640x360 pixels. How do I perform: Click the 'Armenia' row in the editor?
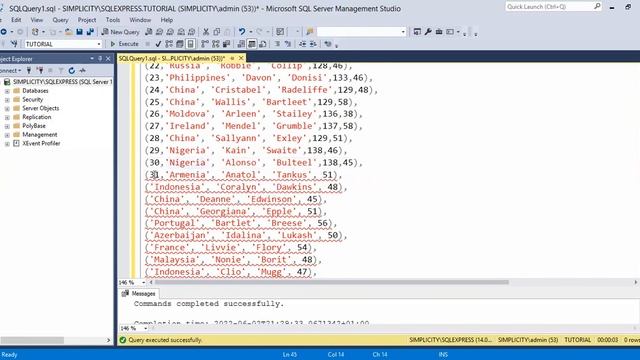243,175
